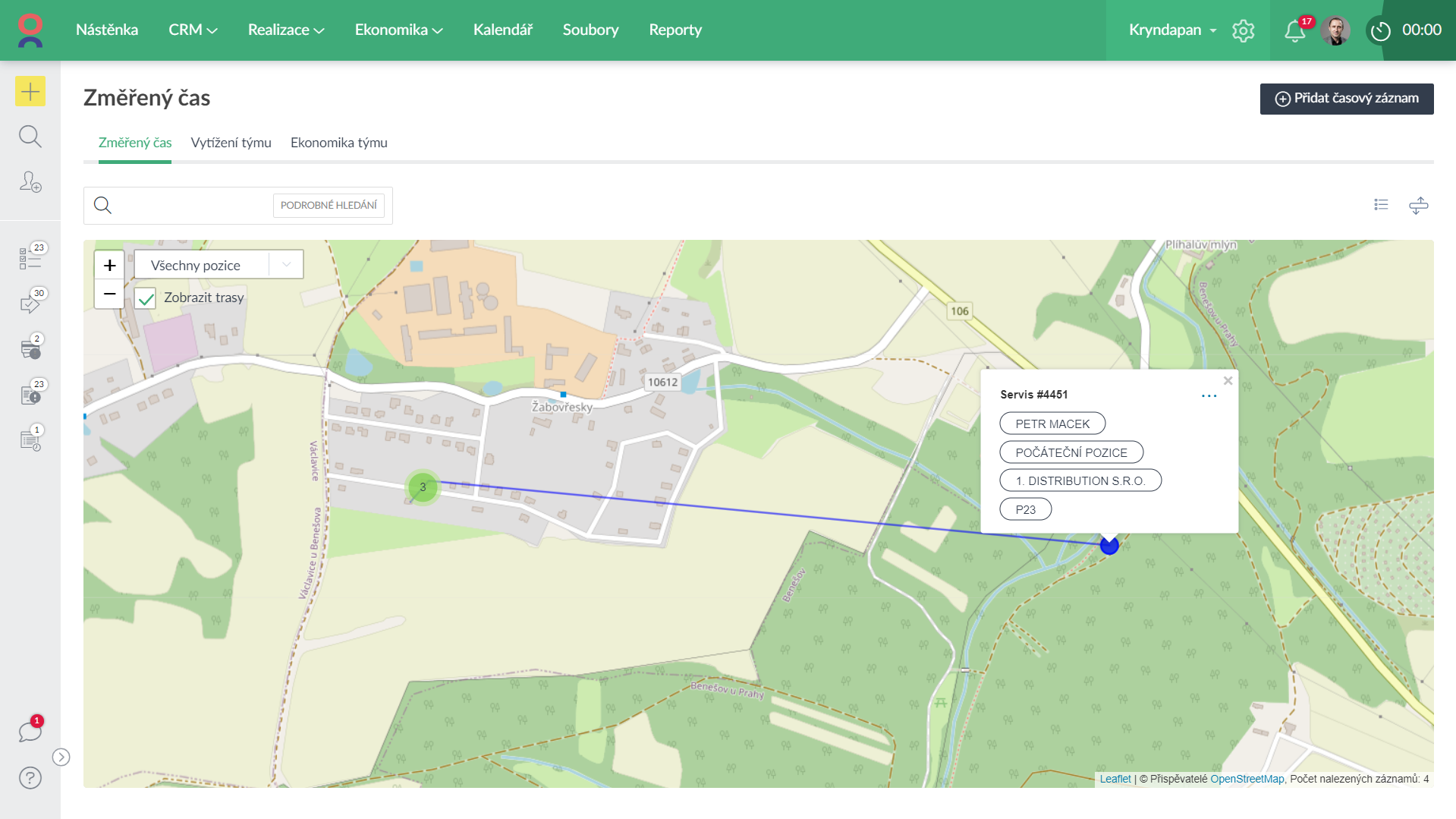
Task: Close the Servis #4451 popup
Action: 1228,381
